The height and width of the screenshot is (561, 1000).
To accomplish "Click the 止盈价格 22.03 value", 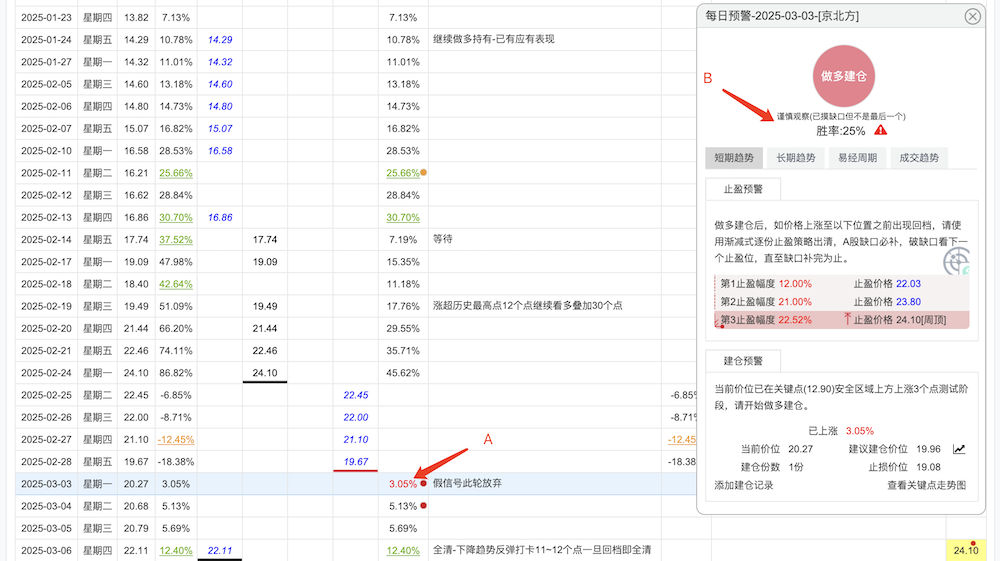I will tap(908, 284).
